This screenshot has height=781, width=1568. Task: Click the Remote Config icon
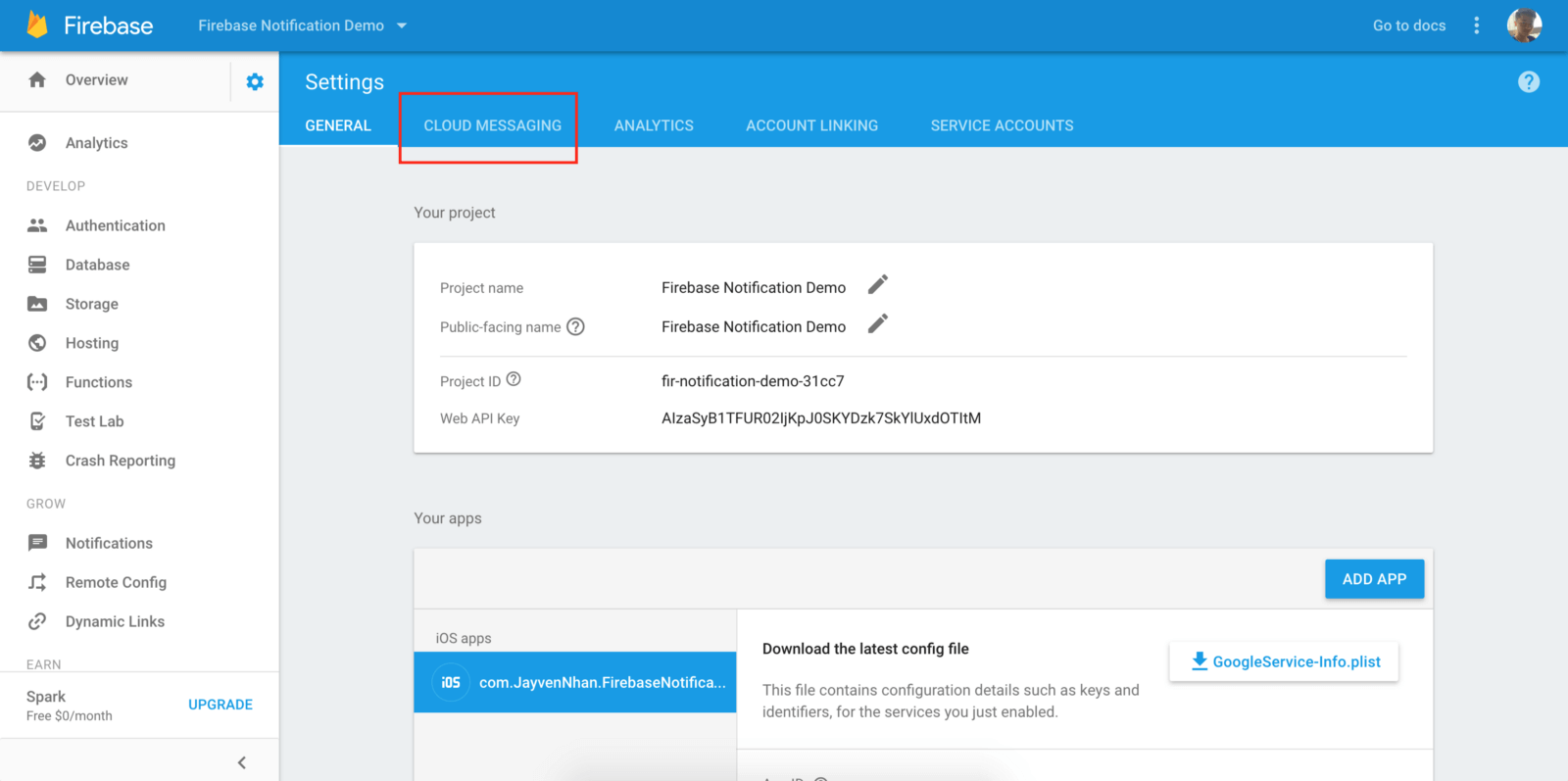pyautogui.click(x=37, y=582)
